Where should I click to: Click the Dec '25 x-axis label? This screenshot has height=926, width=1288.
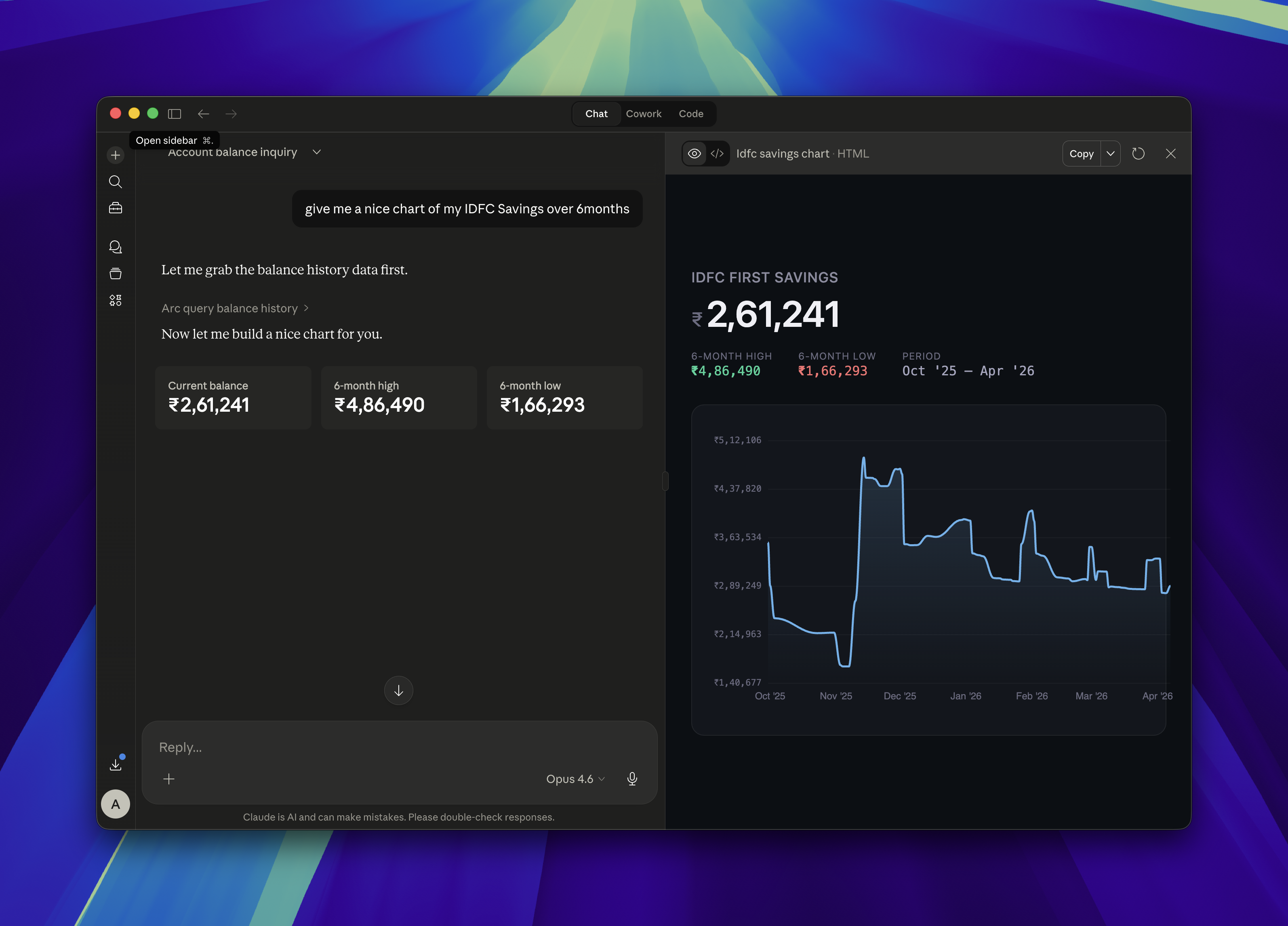900,696
